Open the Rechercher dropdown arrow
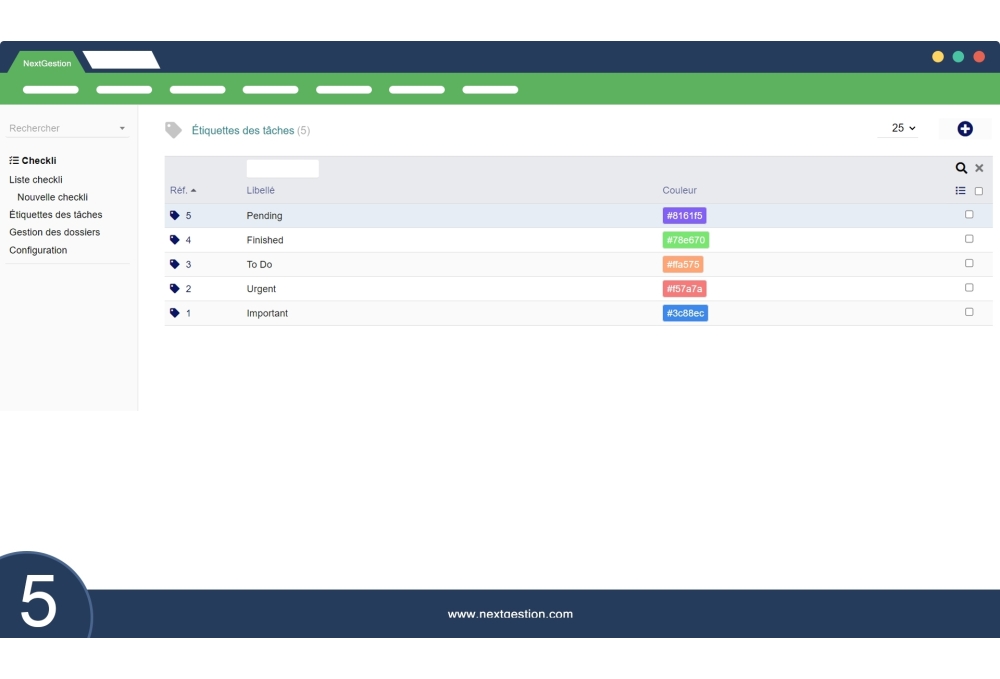Image resolution: width=1000 pixels, height=679 pixels. click(123, 128)
